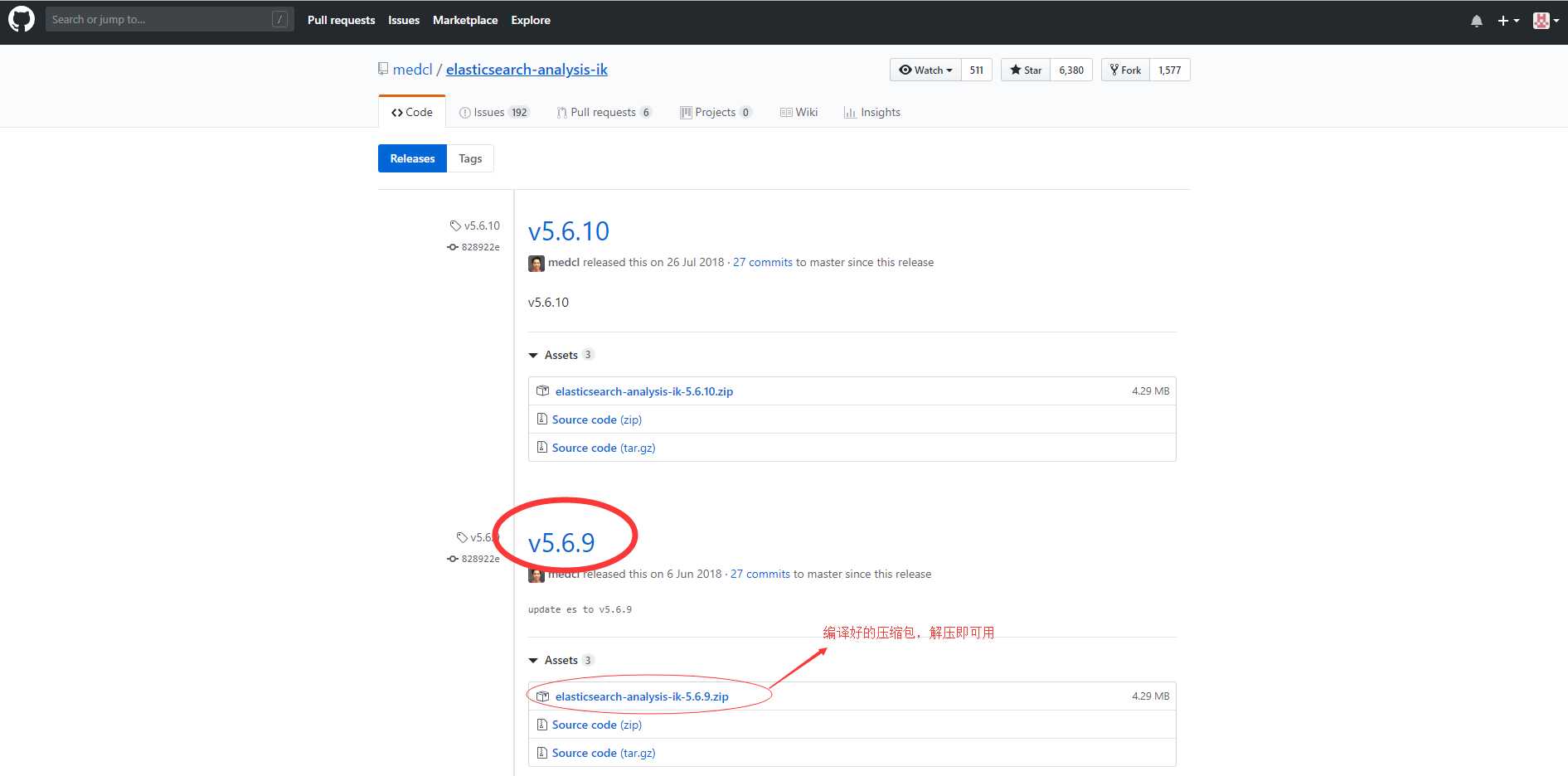Download v5.6.9 Source code (zip)
Image resolution: width=1568 pixels, height=776 pixels.
coord(597,725)
